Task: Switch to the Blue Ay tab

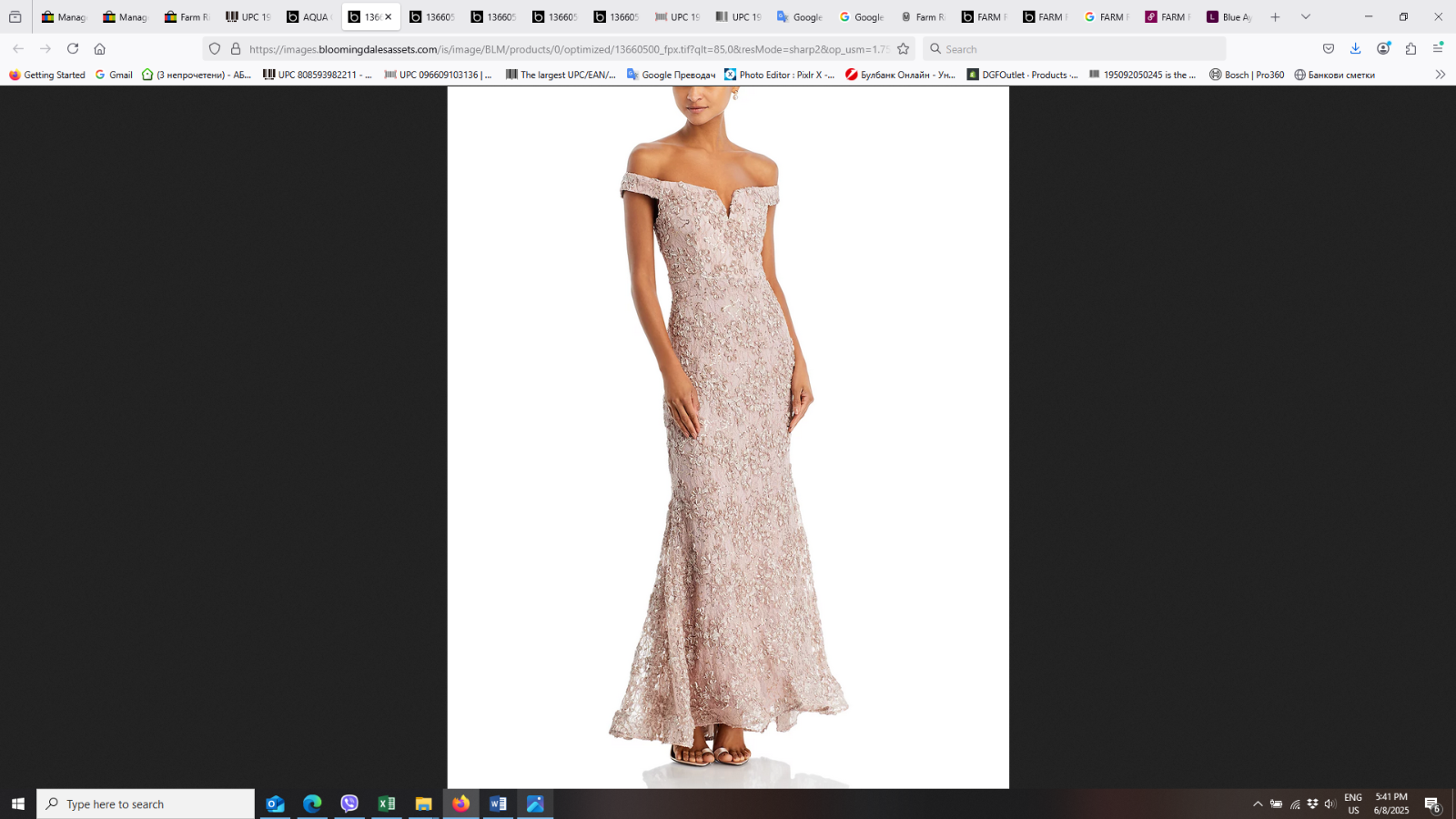Action: click(1228, 17)
